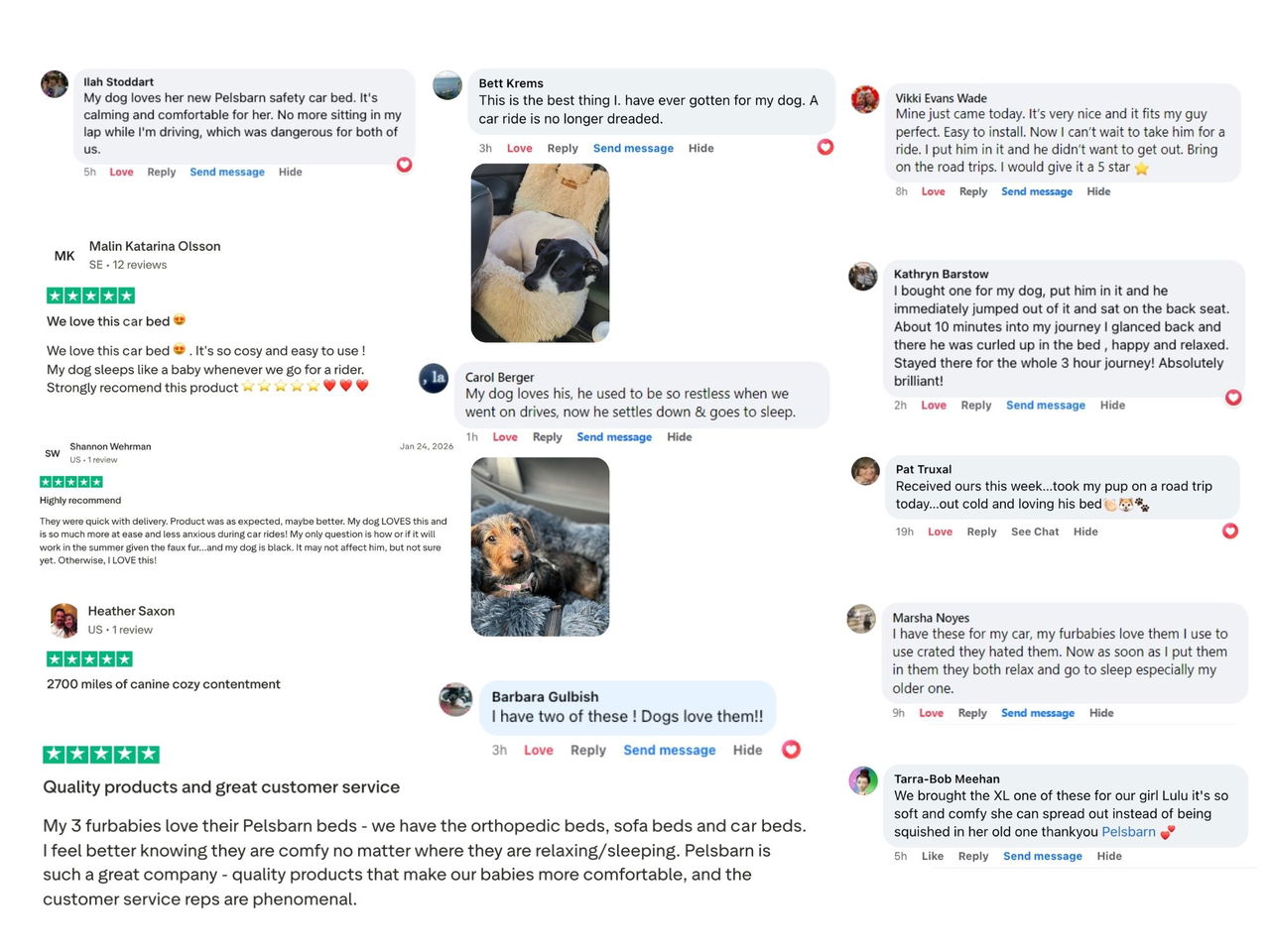Like Tarra-Bob Meehan's comment

coord(933,856)
